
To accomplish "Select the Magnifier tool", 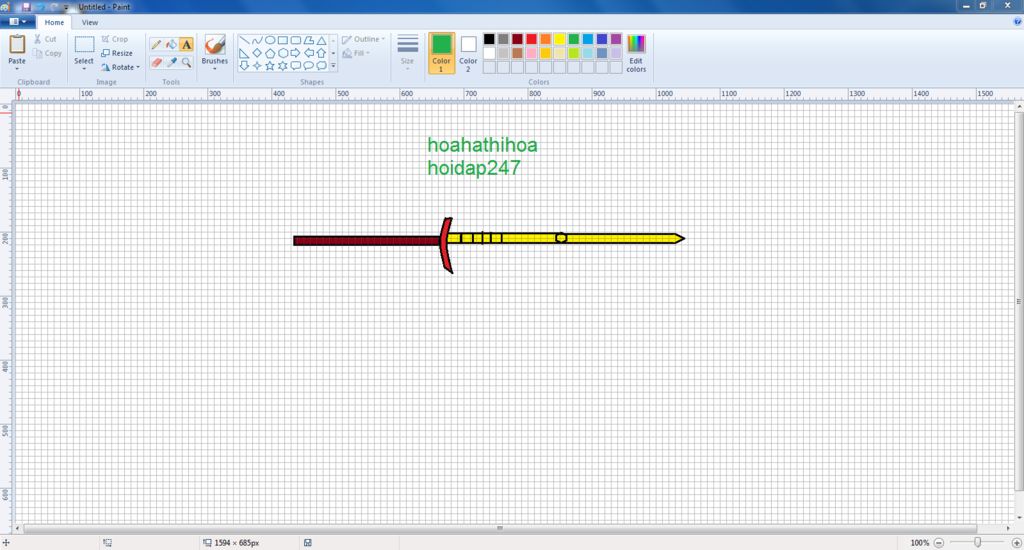I will click(187, 63).
